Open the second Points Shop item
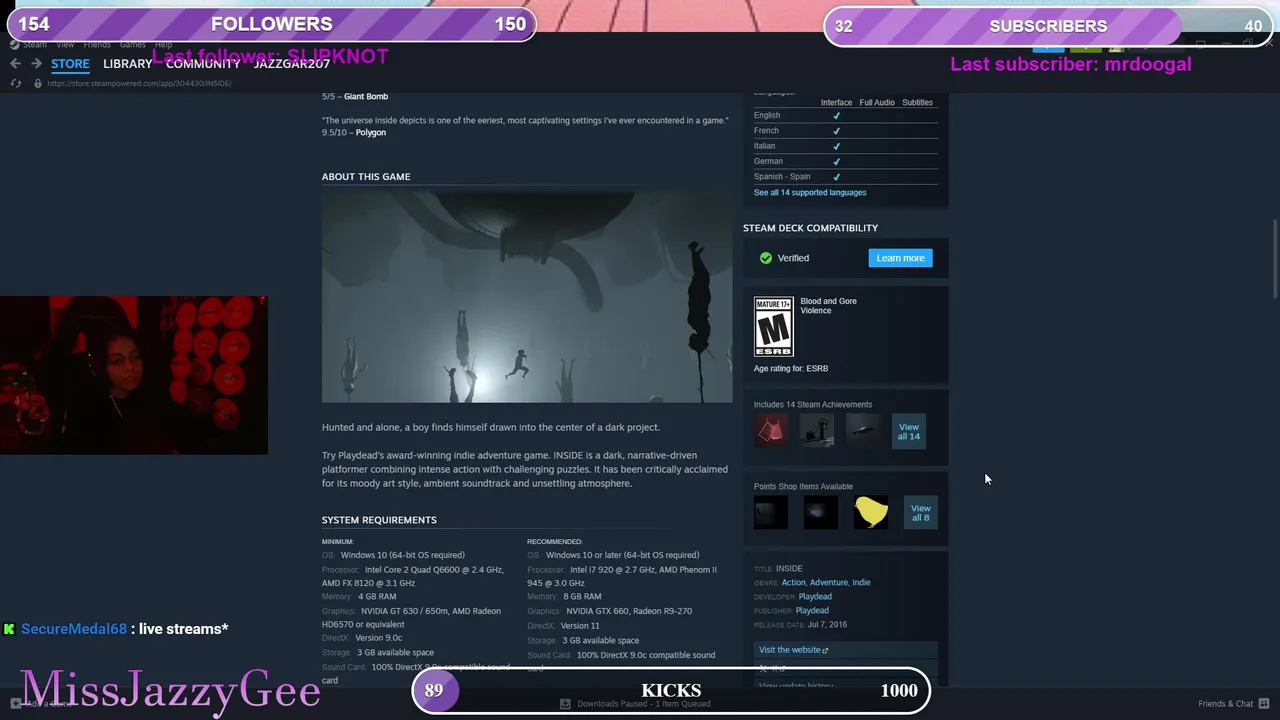This screenshot has height=720, width=1280. [821, 513]
